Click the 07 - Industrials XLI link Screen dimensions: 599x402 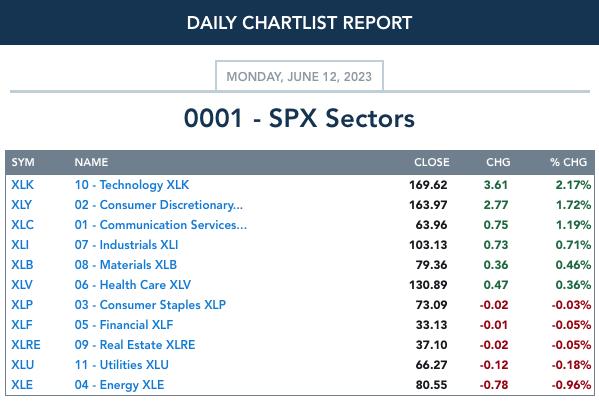(126, 245)
